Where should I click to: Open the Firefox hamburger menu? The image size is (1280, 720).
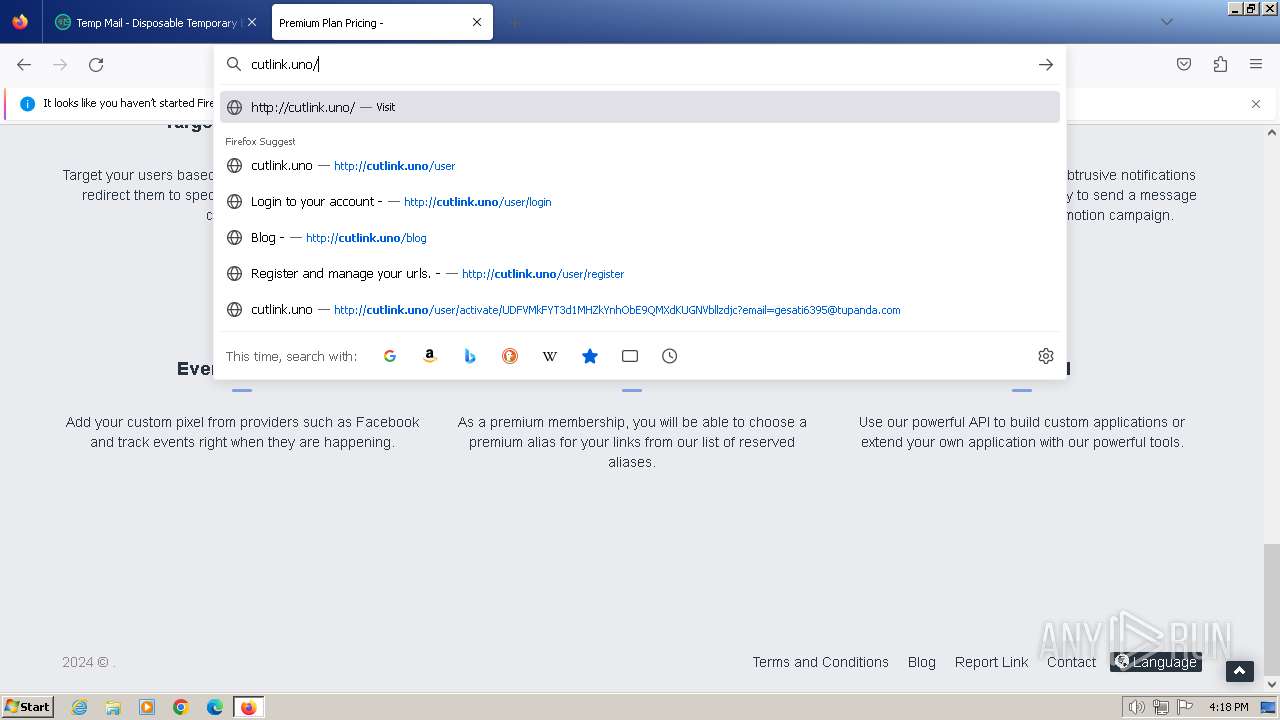(x=1256, y=64)
